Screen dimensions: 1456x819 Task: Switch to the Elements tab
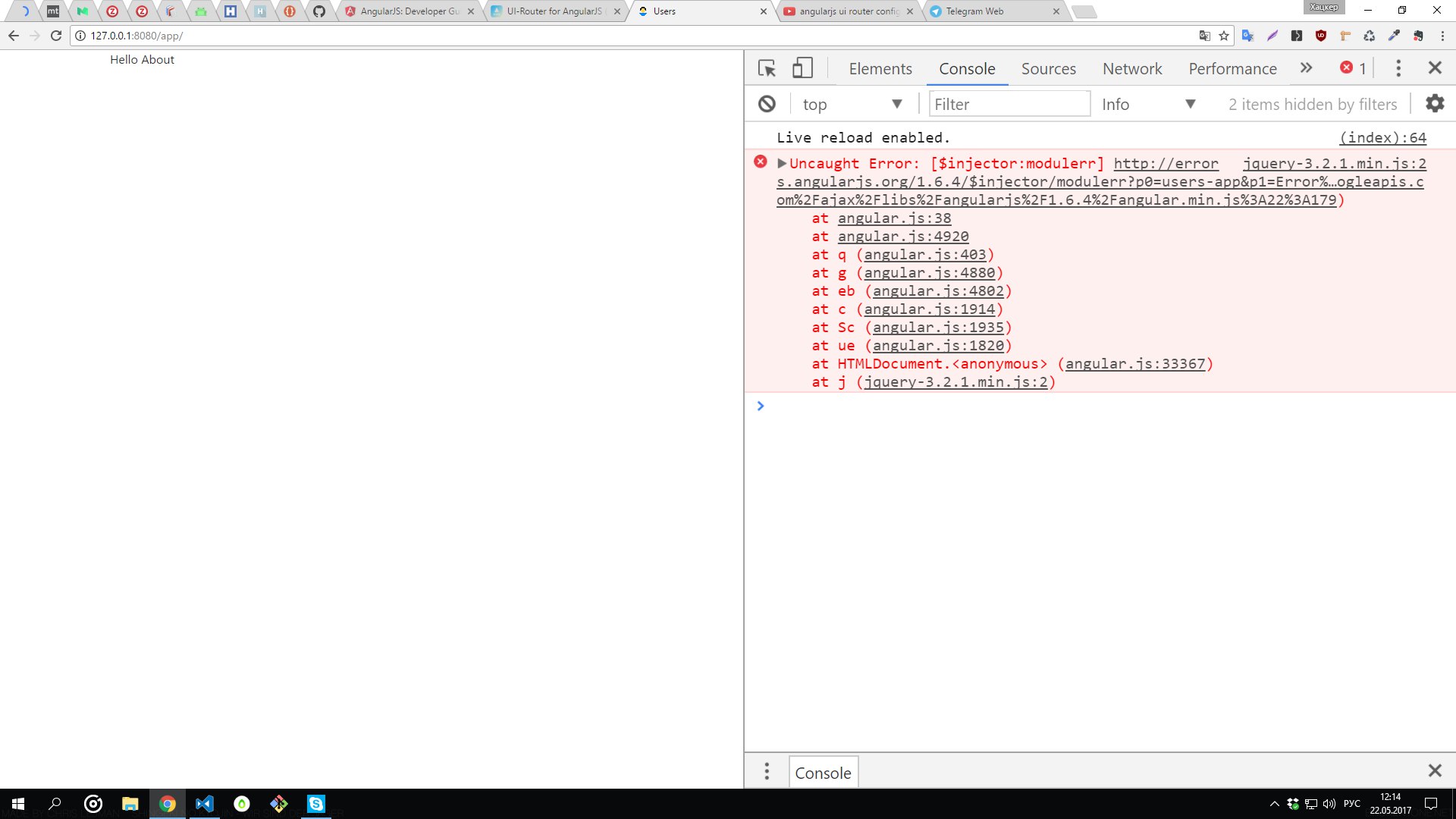tap(880, 69)
